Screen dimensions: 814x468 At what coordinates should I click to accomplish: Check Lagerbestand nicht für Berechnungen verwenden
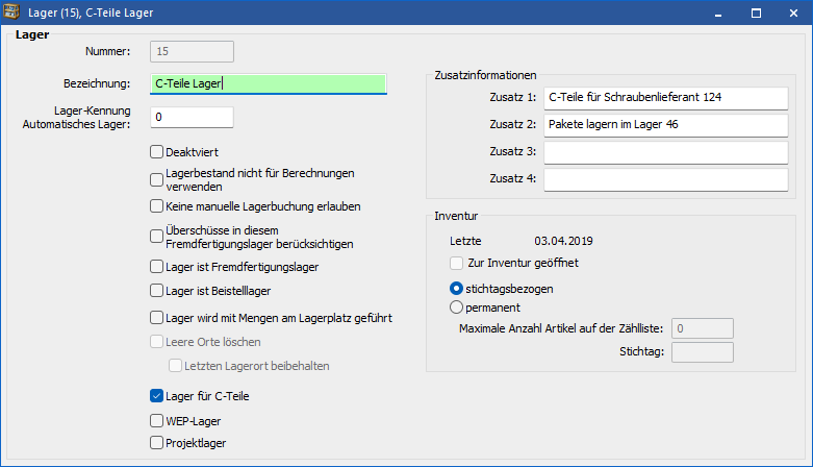(x=156, y=180)
